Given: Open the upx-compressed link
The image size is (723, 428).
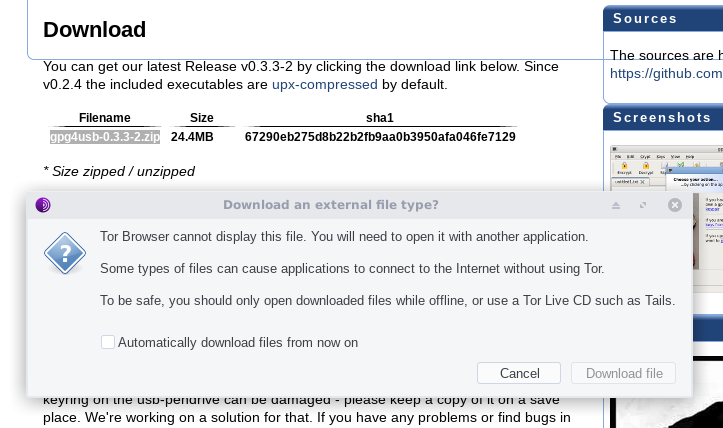Looking at the screenshot, I should (325, 85).
